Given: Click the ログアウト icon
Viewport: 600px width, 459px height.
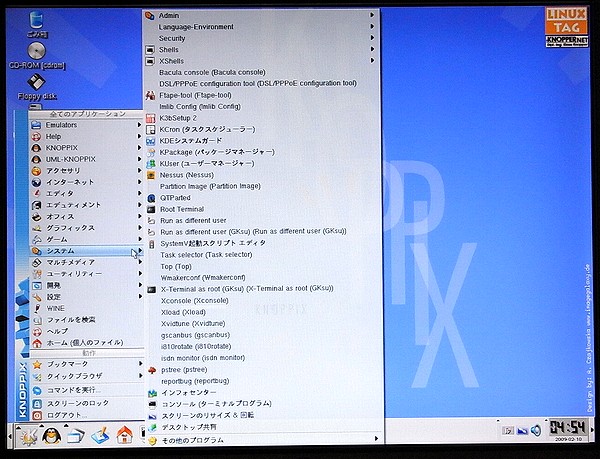Looking at the screenshot, I should click(x=37, y=415).
